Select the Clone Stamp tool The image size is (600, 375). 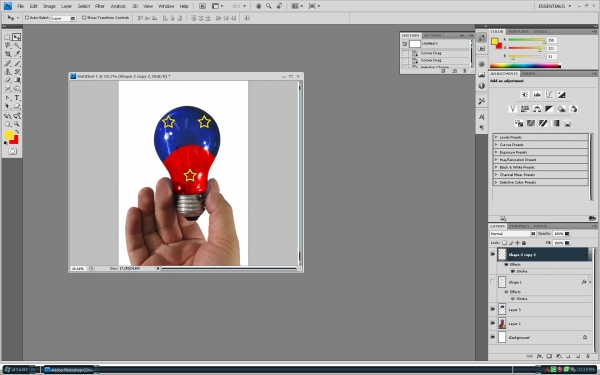click(7, 72)
